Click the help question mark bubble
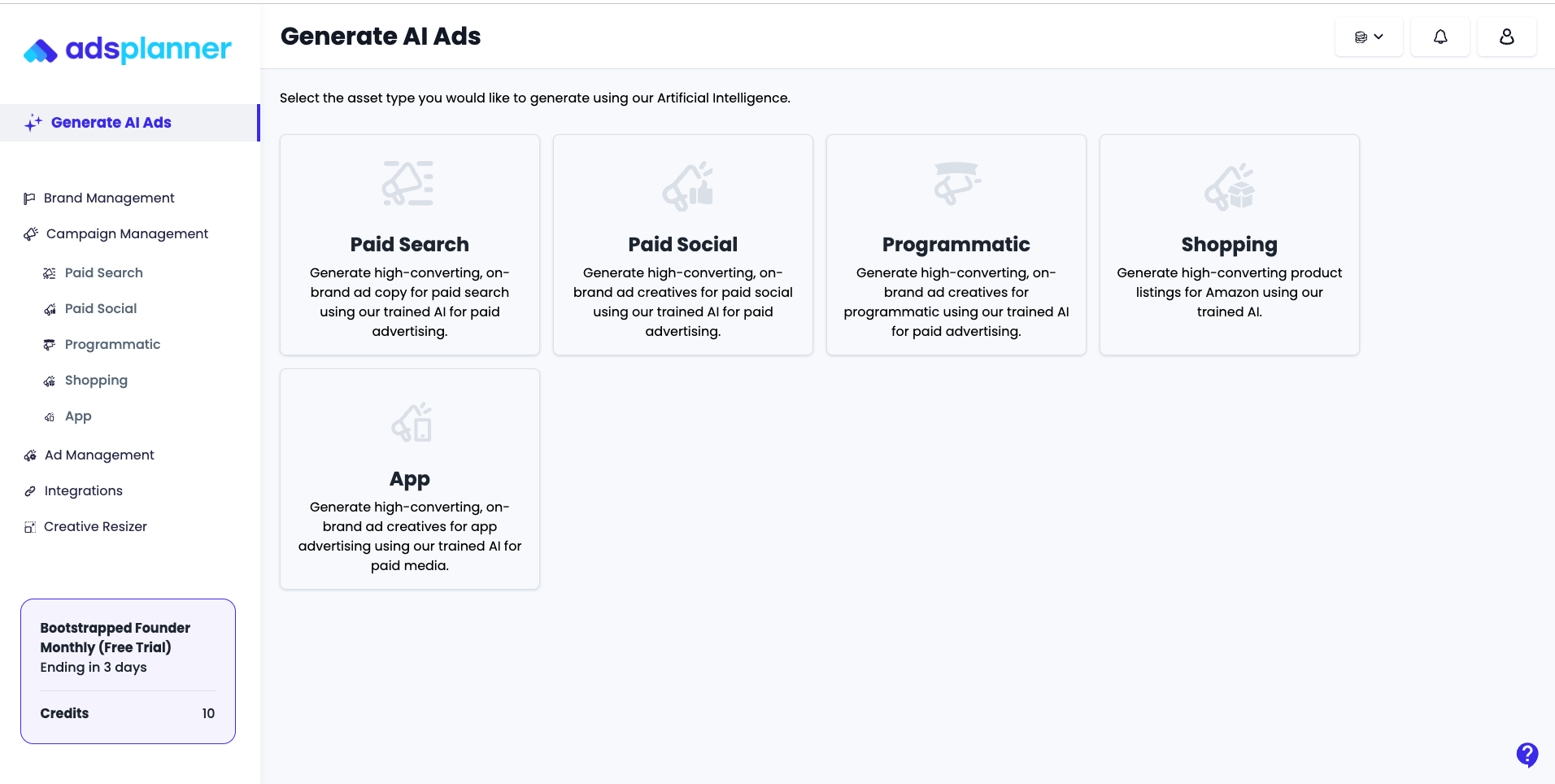This screenshot has height=784, width=1555. [1527, 754]
